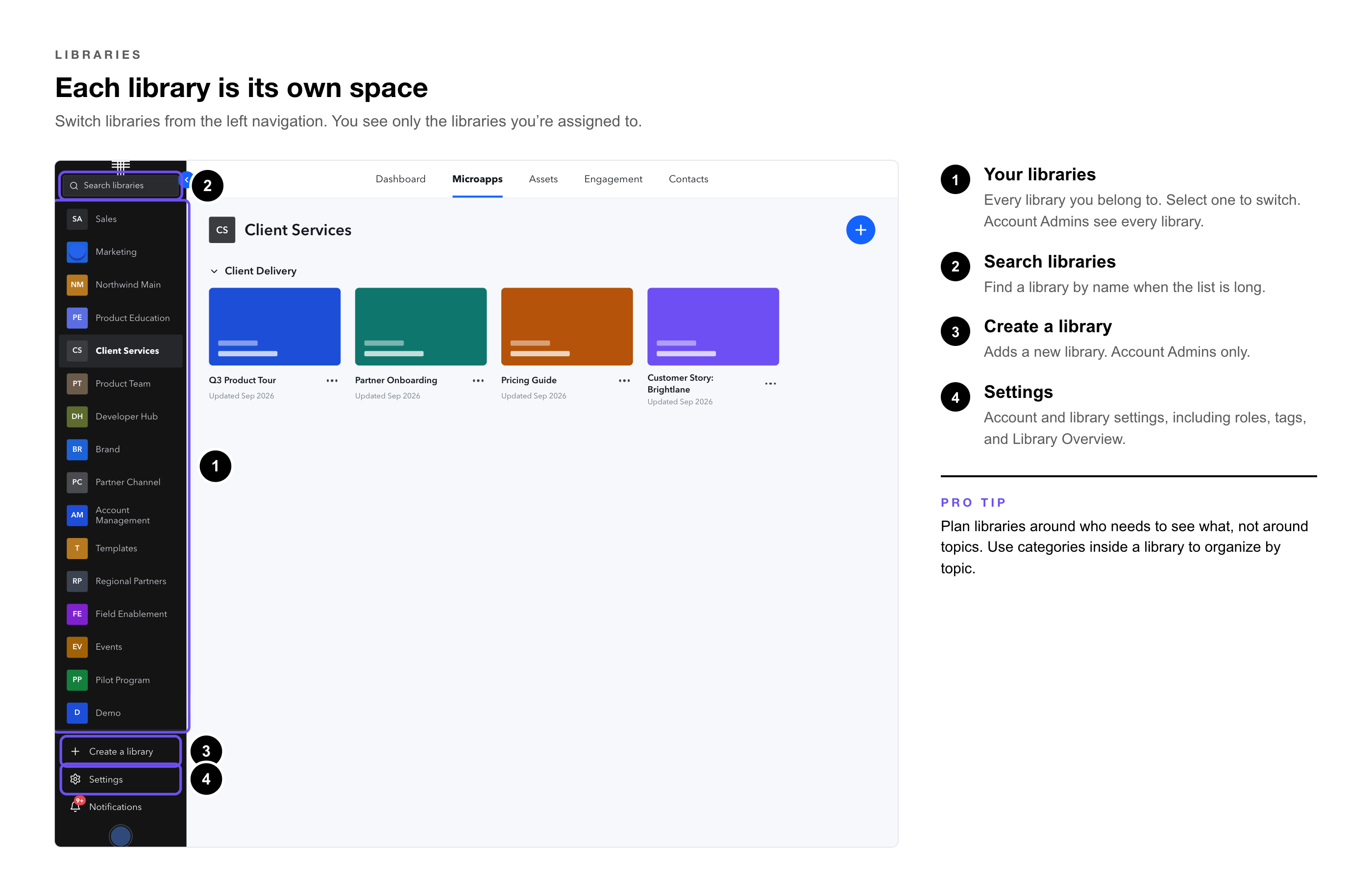Switch to the Product Team library
Image resolution: width=1372 pixels, height=882 pixels.
pos(121,384)
